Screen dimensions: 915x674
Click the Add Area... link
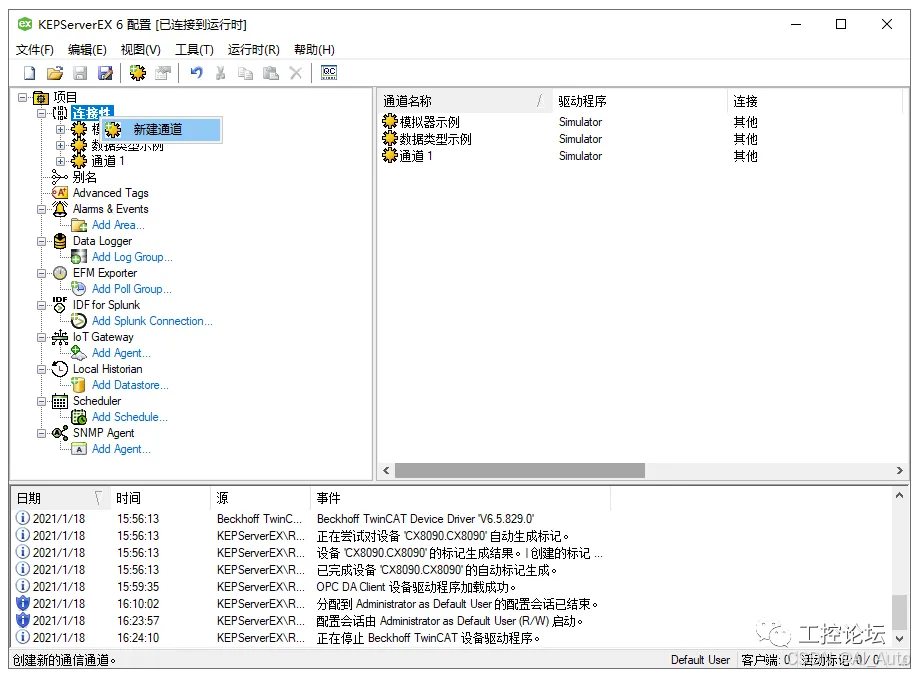(x=118, y=225)
